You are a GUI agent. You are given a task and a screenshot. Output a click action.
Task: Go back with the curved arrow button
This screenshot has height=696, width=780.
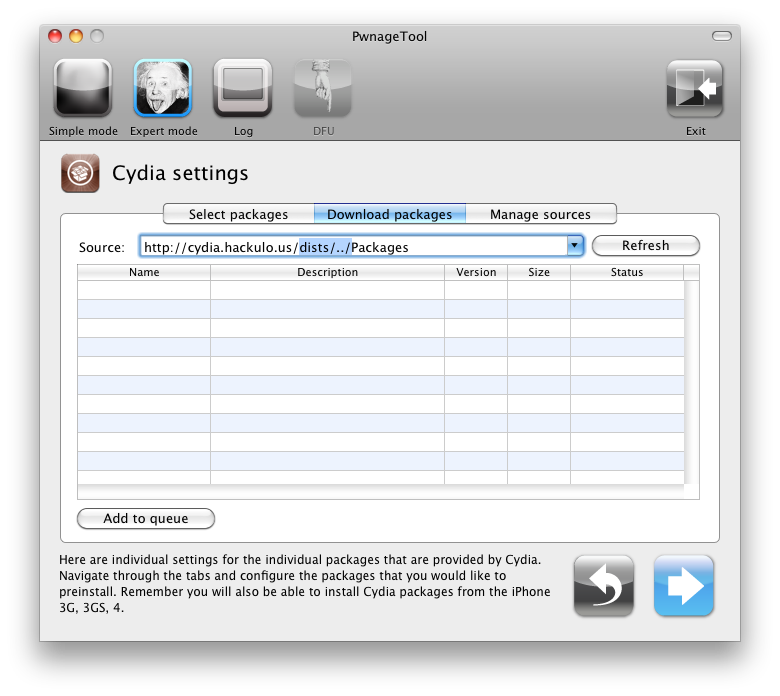(x=603, y=586)
